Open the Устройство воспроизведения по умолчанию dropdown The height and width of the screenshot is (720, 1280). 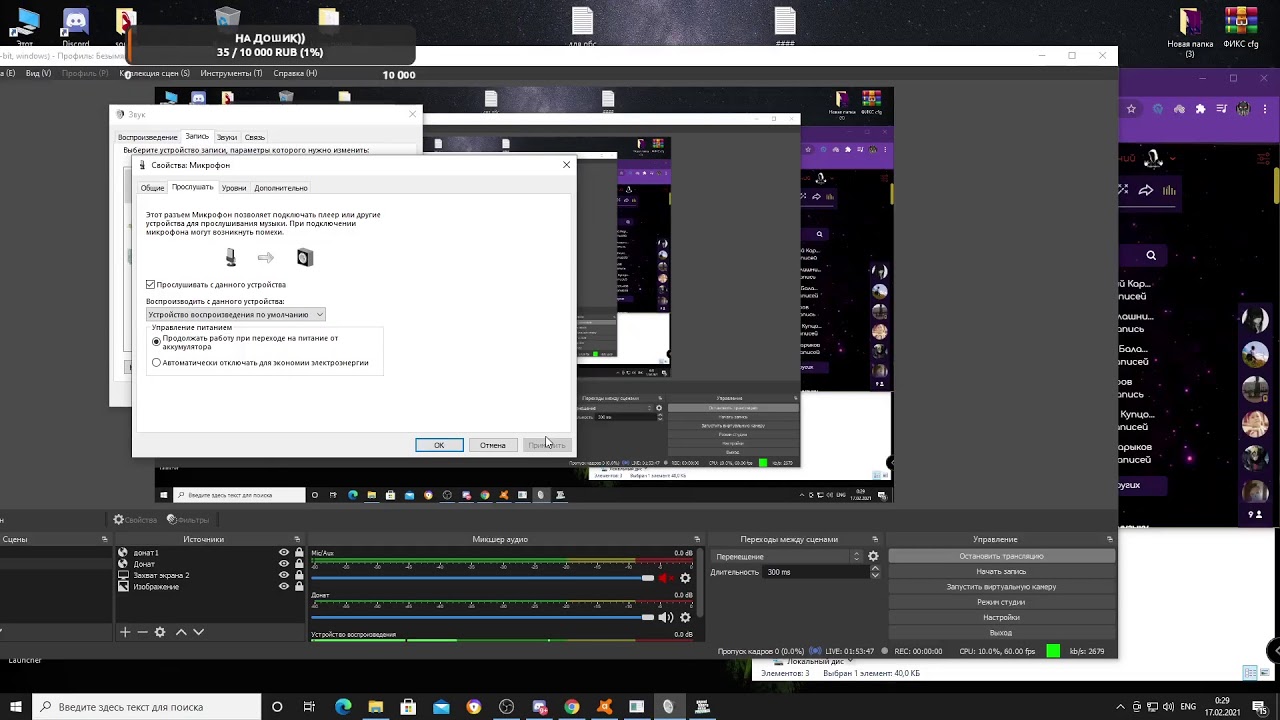click(236, 314)
